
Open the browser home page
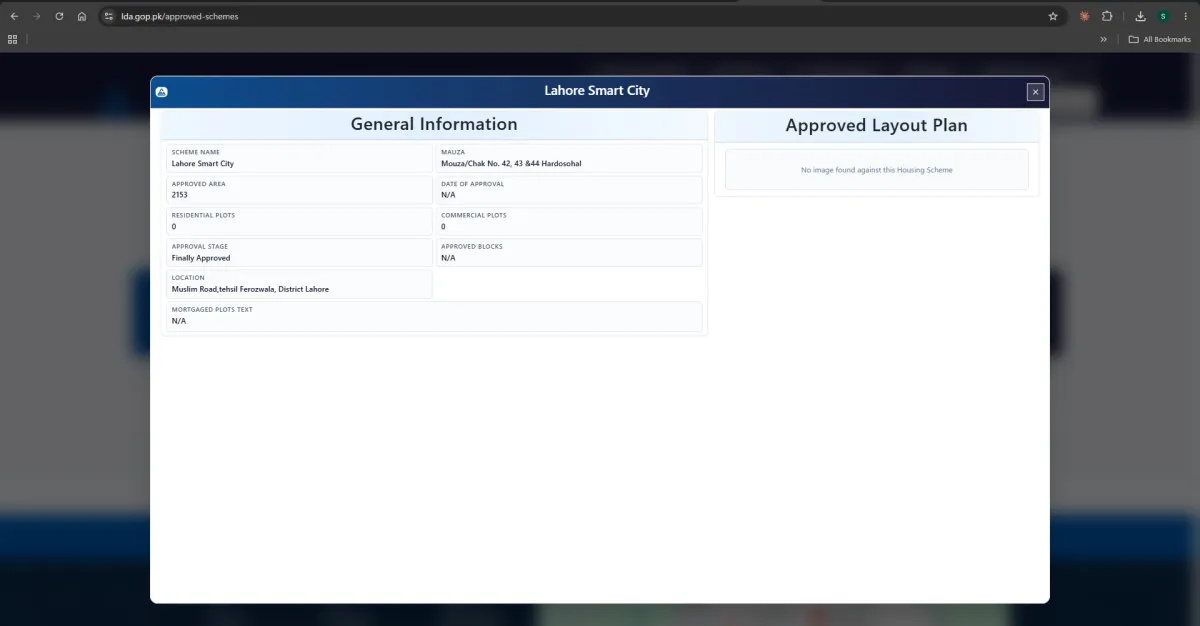click(x=82, y=16)
